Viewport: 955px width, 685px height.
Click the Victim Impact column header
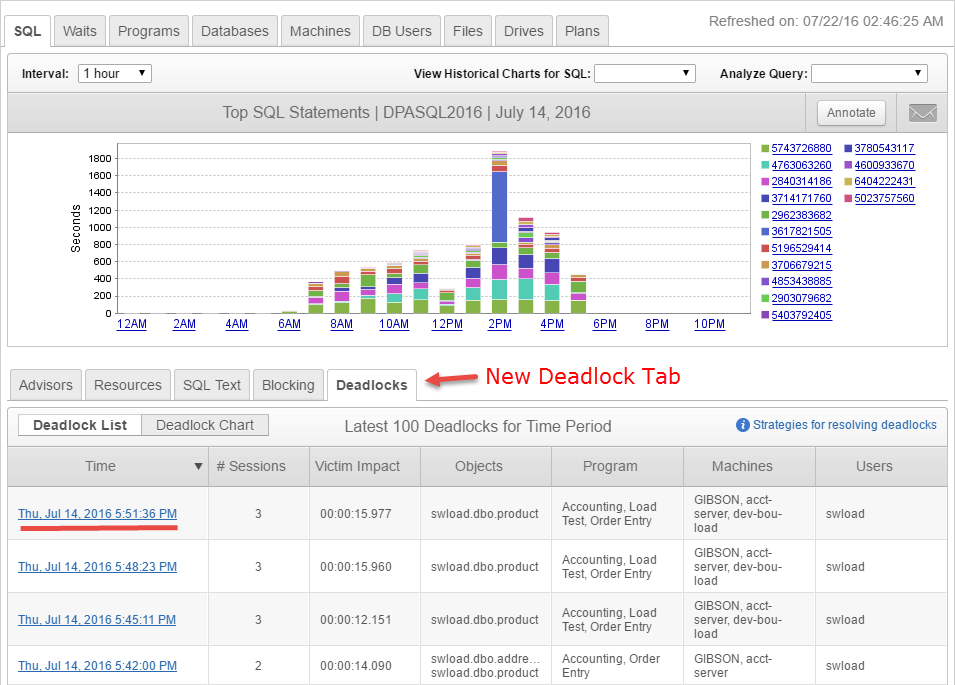pos(357,466)
